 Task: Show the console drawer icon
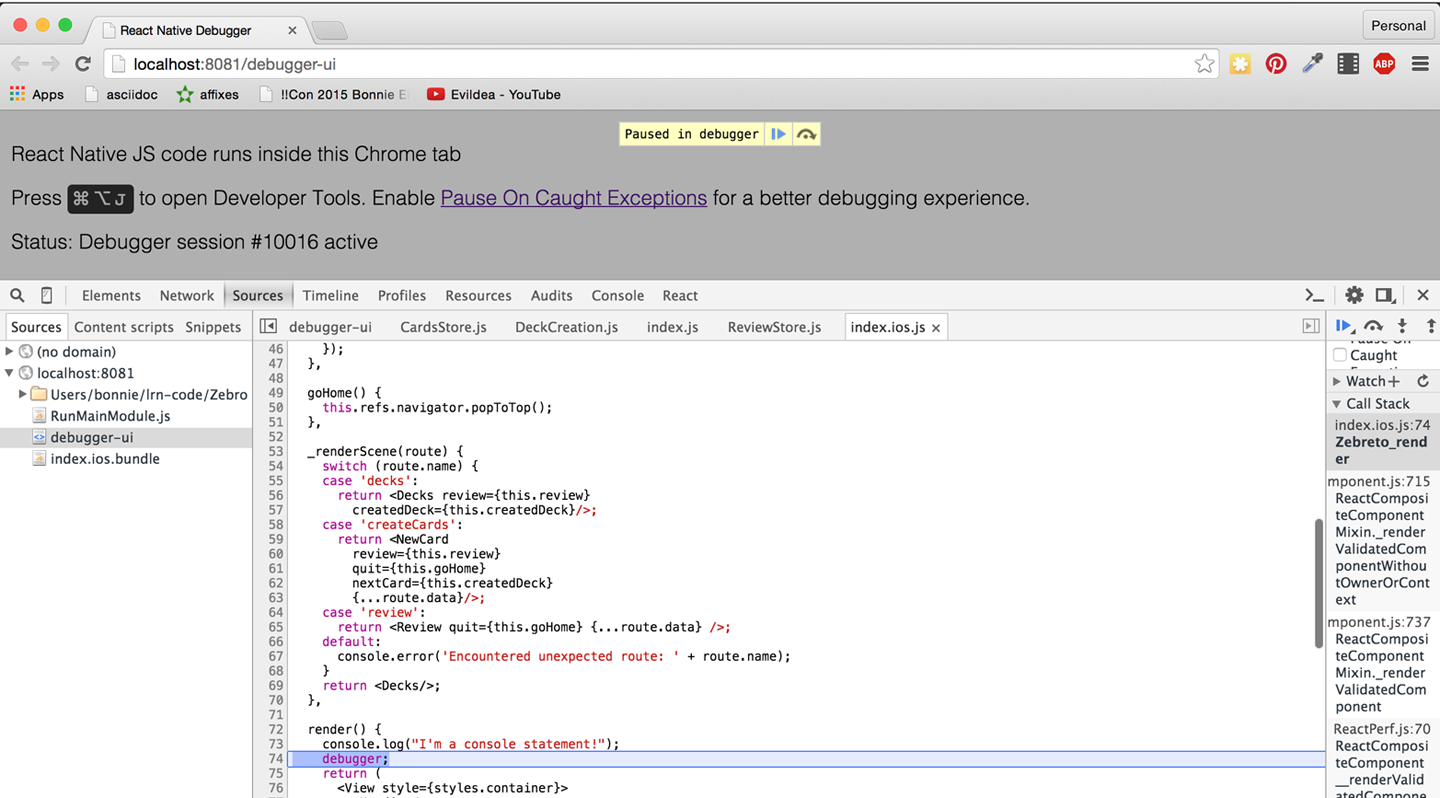click(1315, 295)
